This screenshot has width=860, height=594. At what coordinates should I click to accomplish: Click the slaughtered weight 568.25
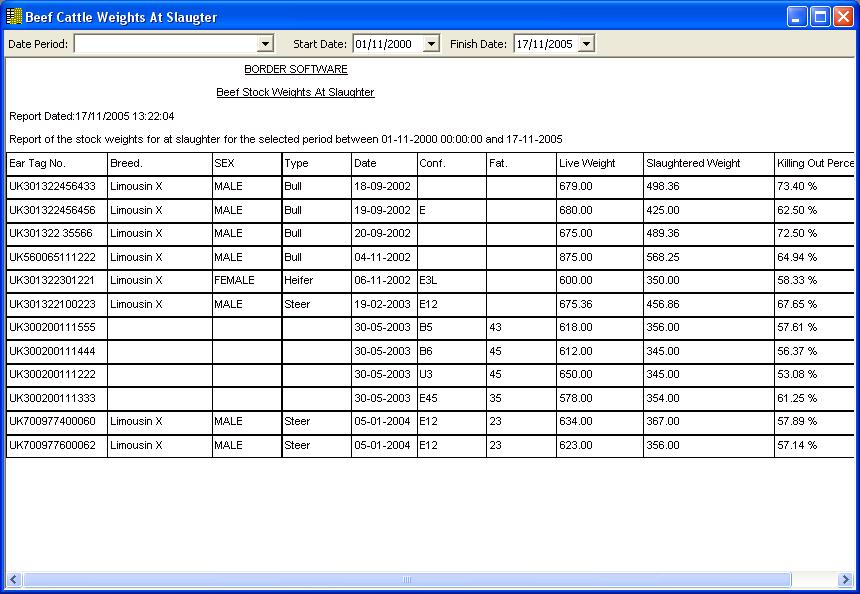pos(663,257)
